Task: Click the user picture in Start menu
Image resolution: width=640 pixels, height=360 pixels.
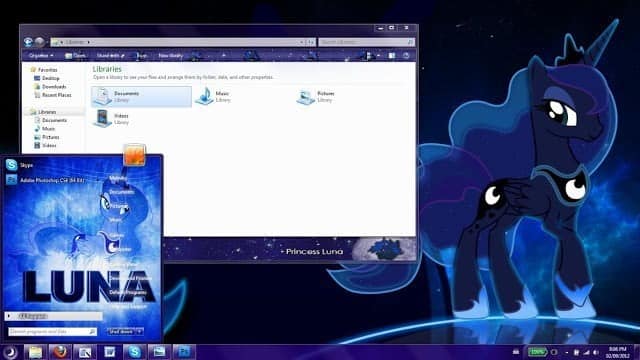Action: point(134,155)
